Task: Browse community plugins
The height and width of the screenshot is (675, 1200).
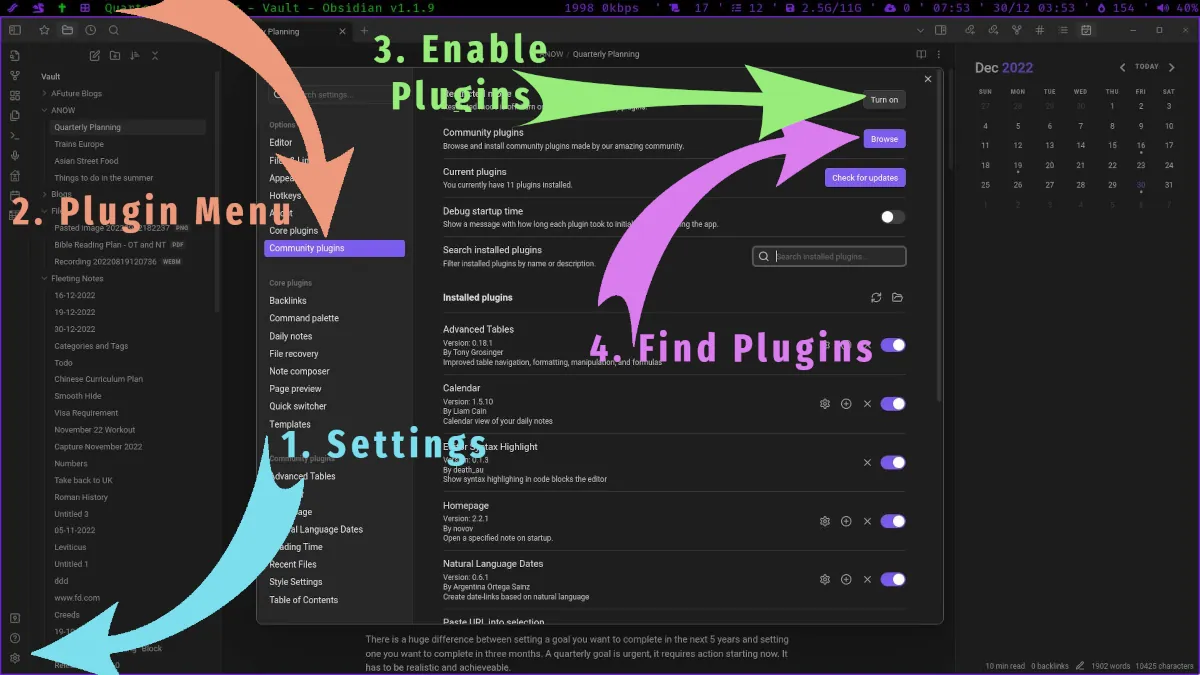Action: [884, 139]
